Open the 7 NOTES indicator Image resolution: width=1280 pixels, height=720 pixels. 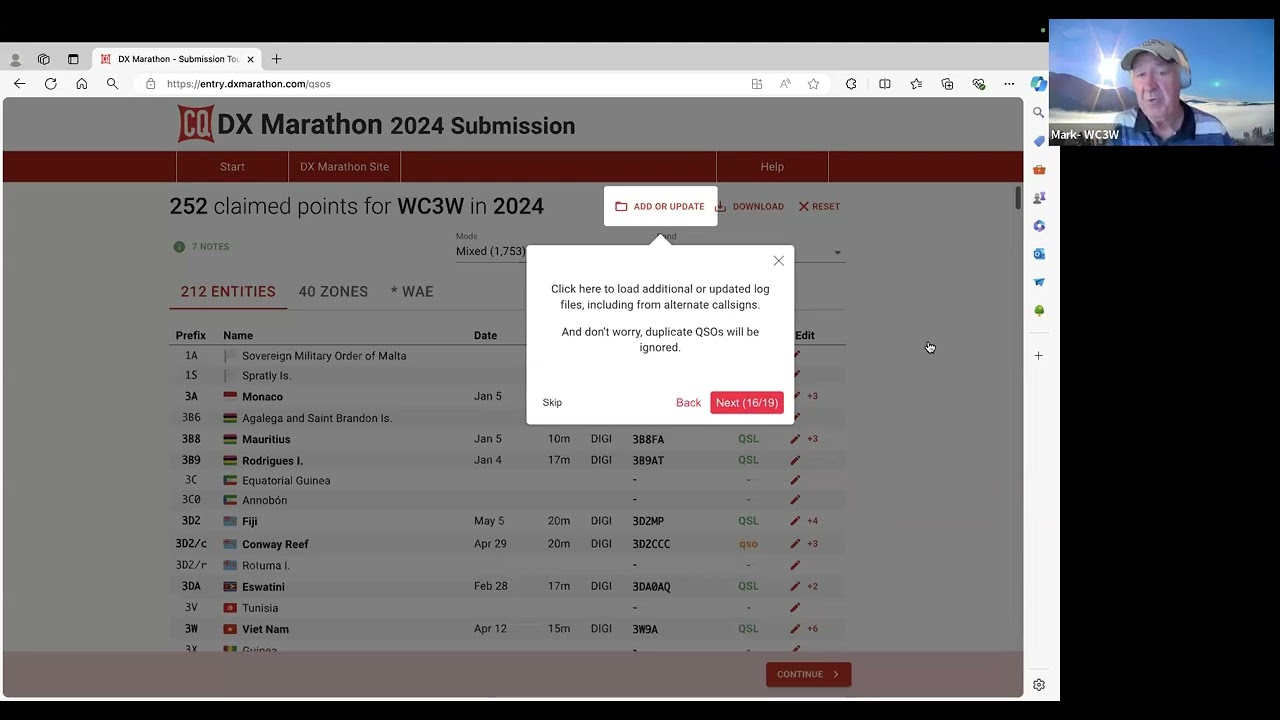pyautogui.click(x=201, y=247)
